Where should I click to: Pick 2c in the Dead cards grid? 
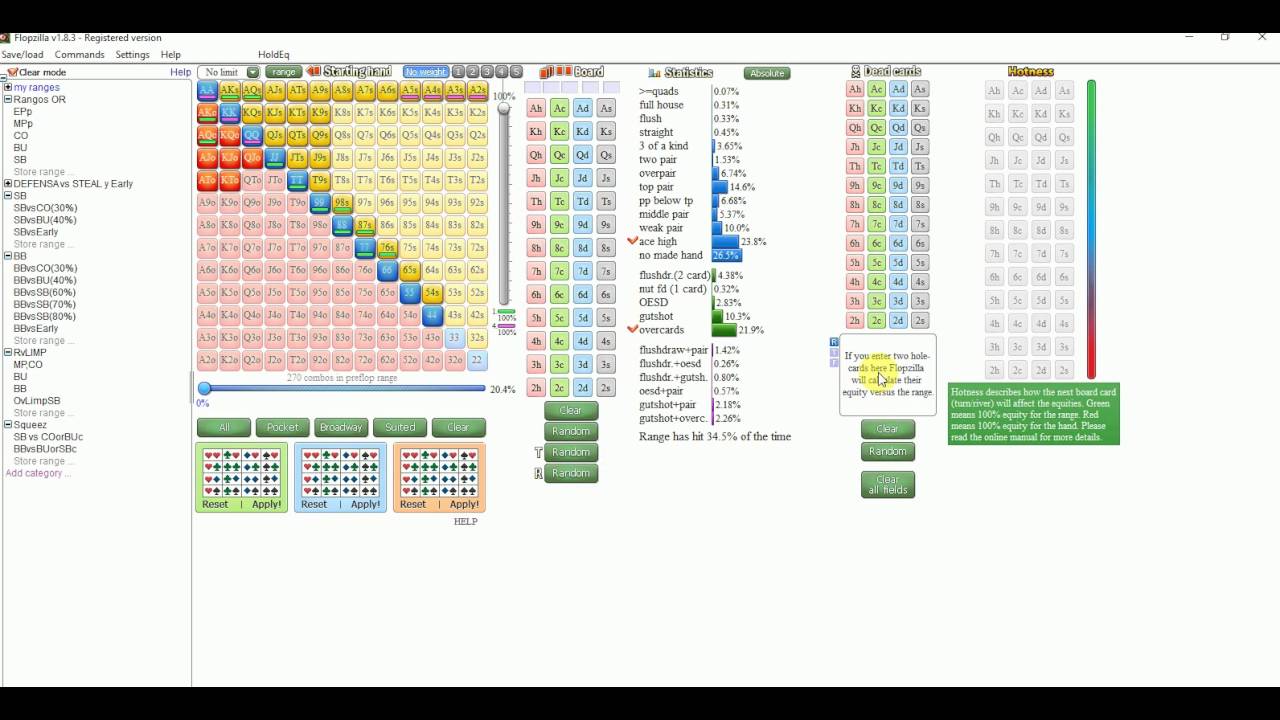(x=876, y=321)
